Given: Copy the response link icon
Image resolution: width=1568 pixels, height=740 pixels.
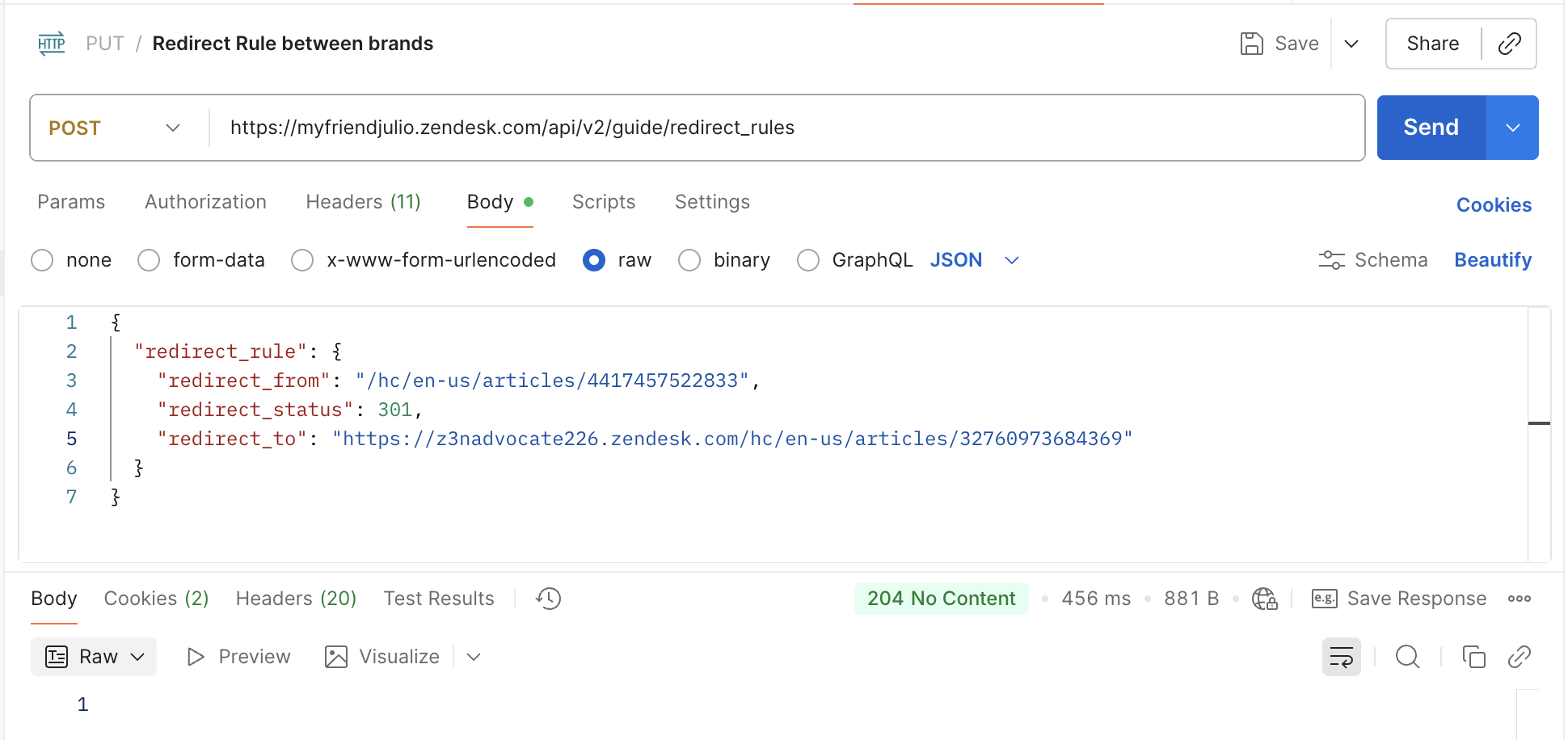Looking at the screenshot, I should (1520, 657).
